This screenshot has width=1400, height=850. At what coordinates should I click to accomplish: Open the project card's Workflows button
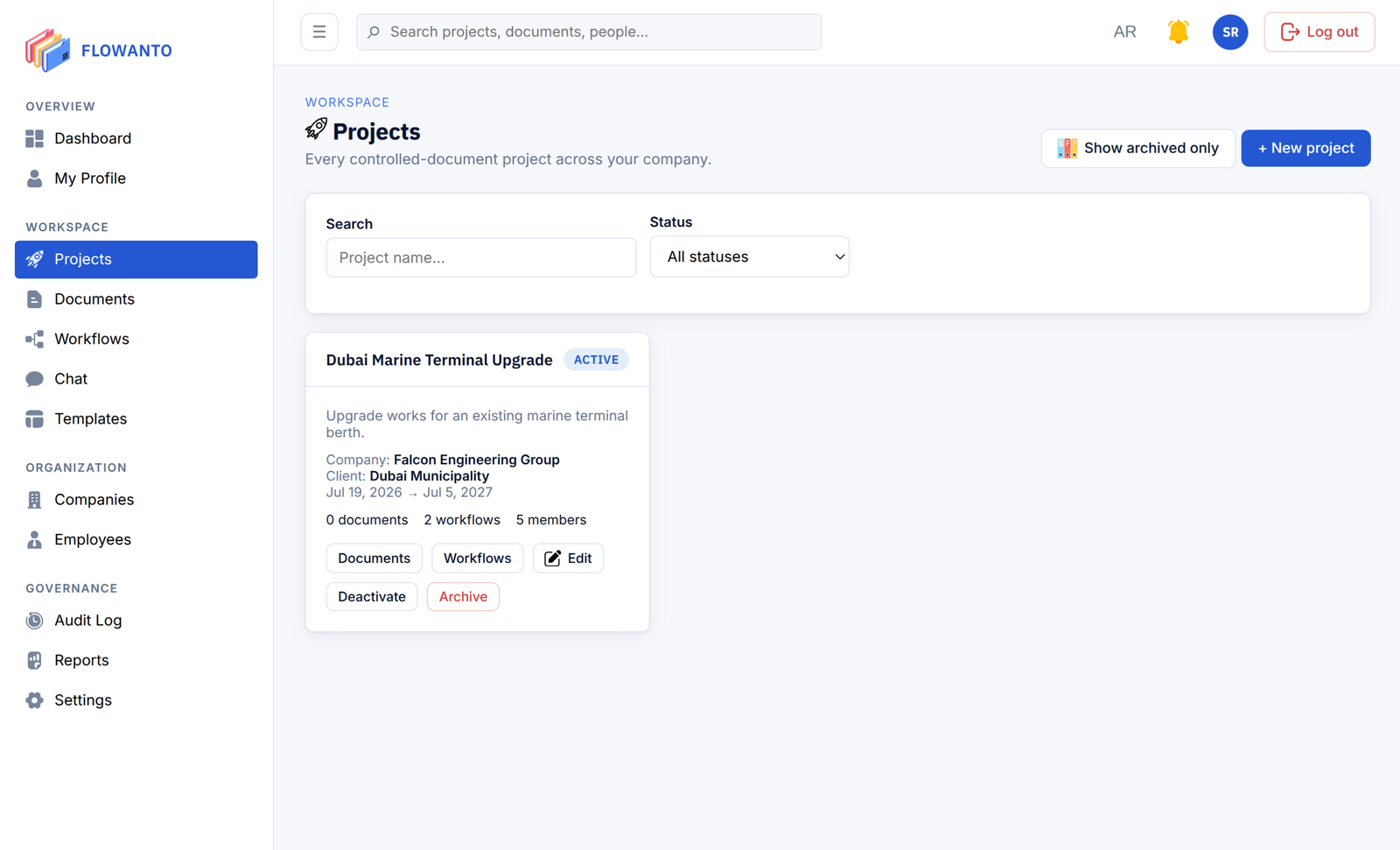(477, 558)
